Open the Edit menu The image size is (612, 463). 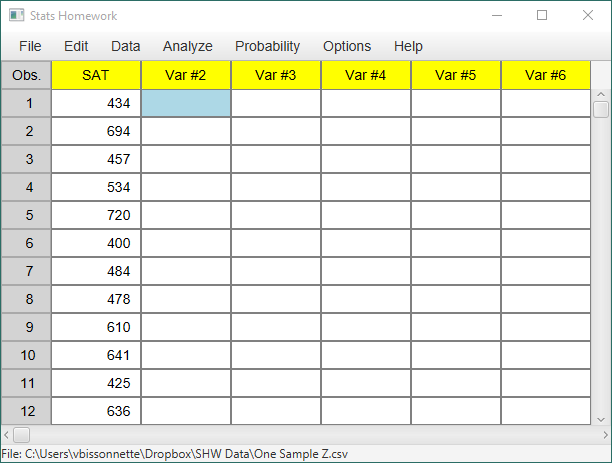coord(76,46)
